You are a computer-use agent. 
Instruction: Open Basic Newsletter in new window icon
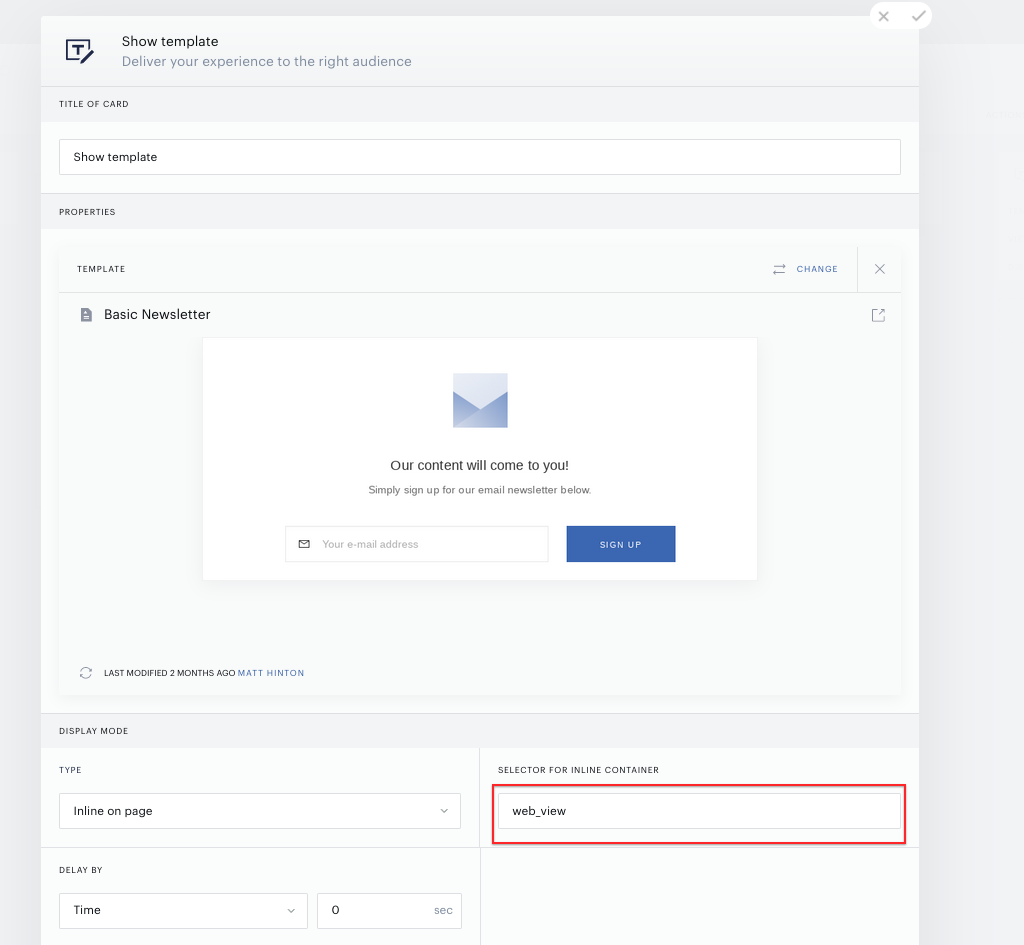(x=878, y=315)
